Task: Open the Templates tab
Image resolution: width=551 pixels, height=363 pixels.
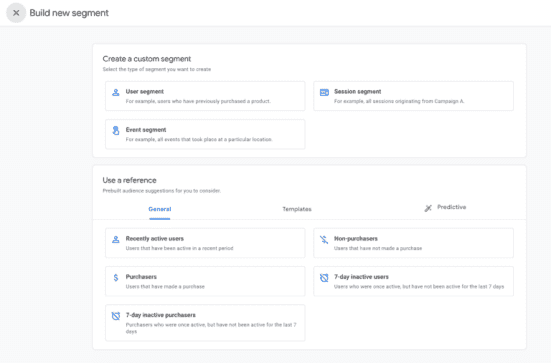Action: tap(297, 209)
